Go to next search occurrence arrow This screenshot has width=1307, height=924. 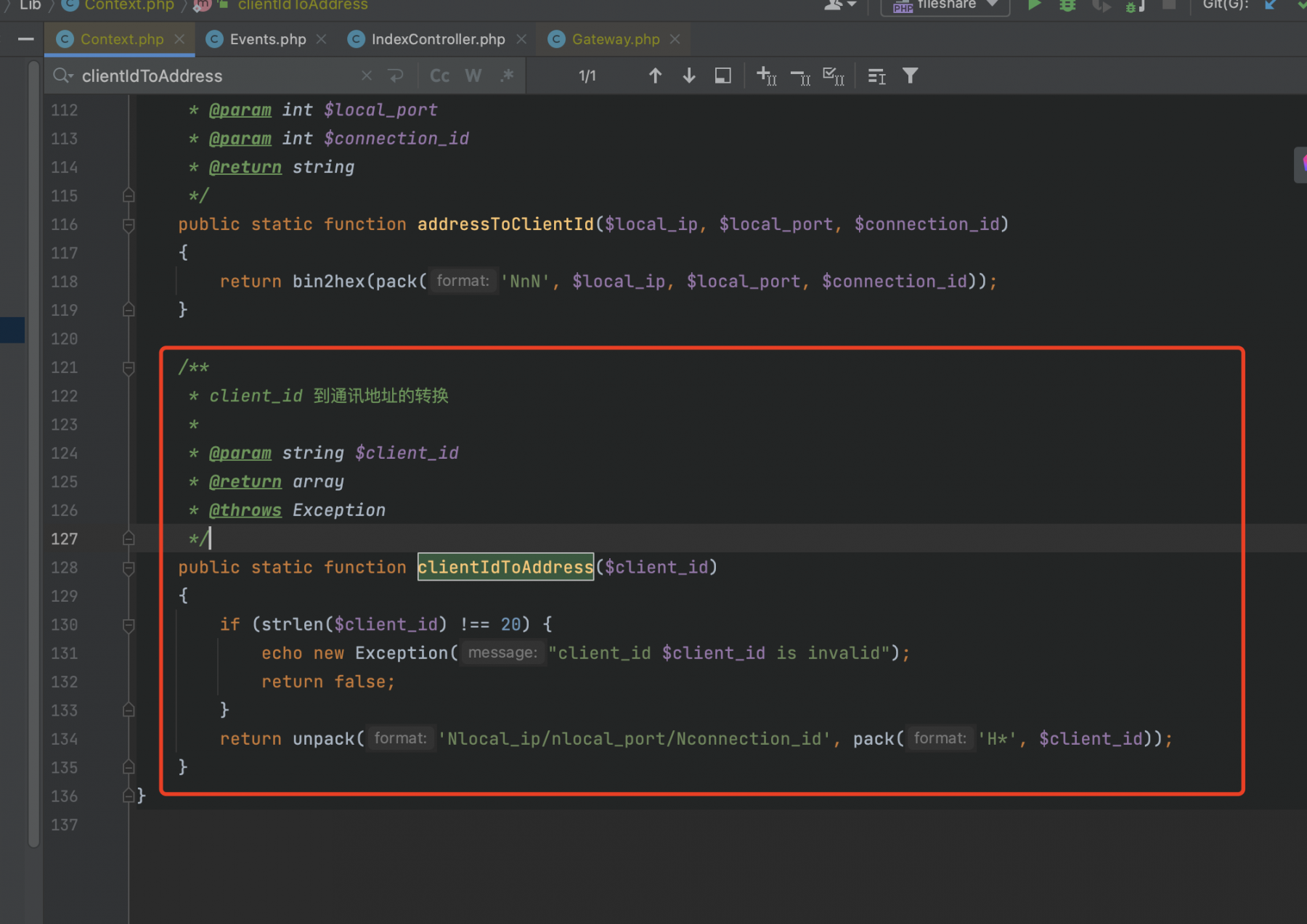click(689, 75)
